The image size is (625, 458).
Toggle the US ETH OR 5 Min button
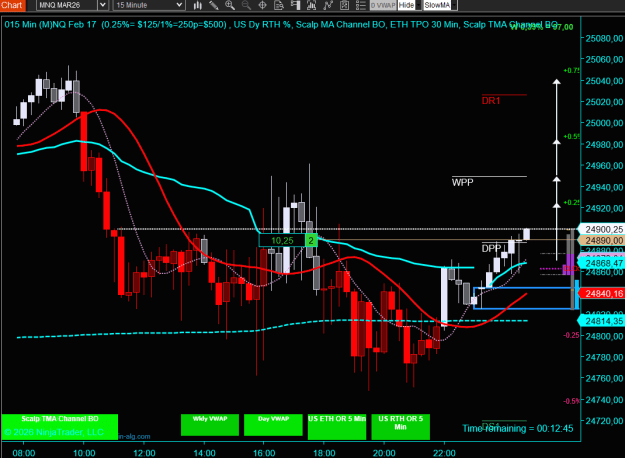point(337,427)
